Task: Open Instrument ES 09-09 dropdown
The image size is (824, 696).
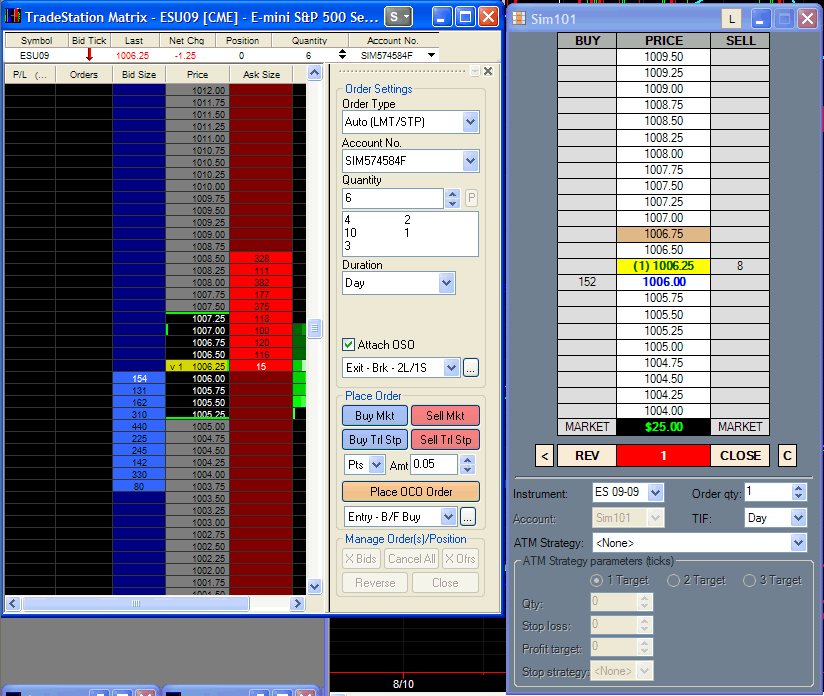Action: [x=655, y=493]
